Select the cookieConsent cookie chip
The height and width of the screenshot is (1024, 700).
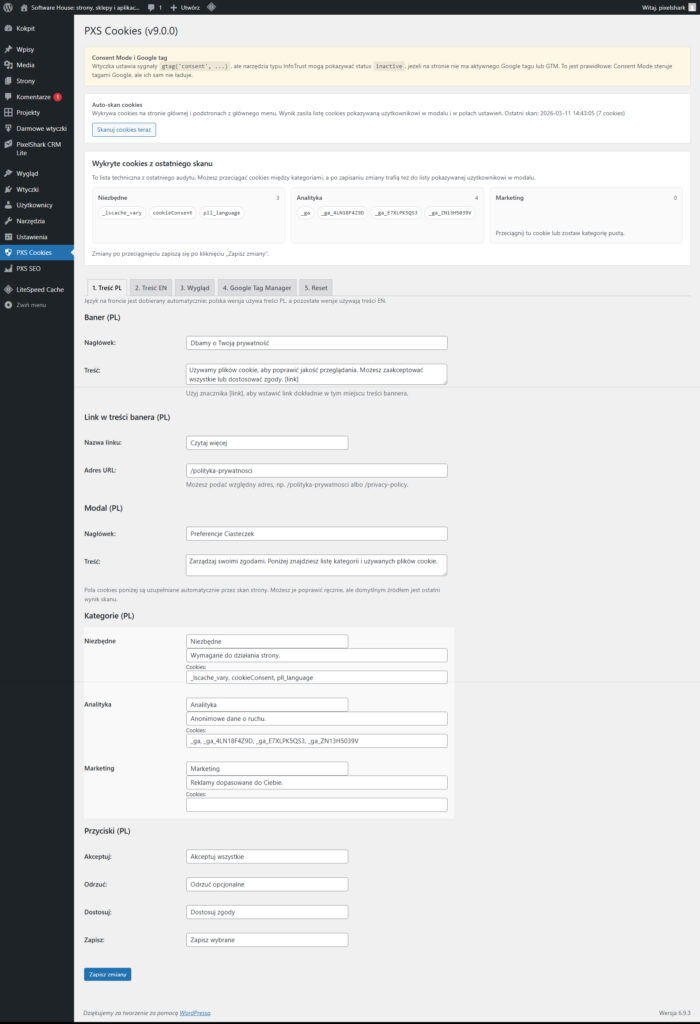coord(173,213)
